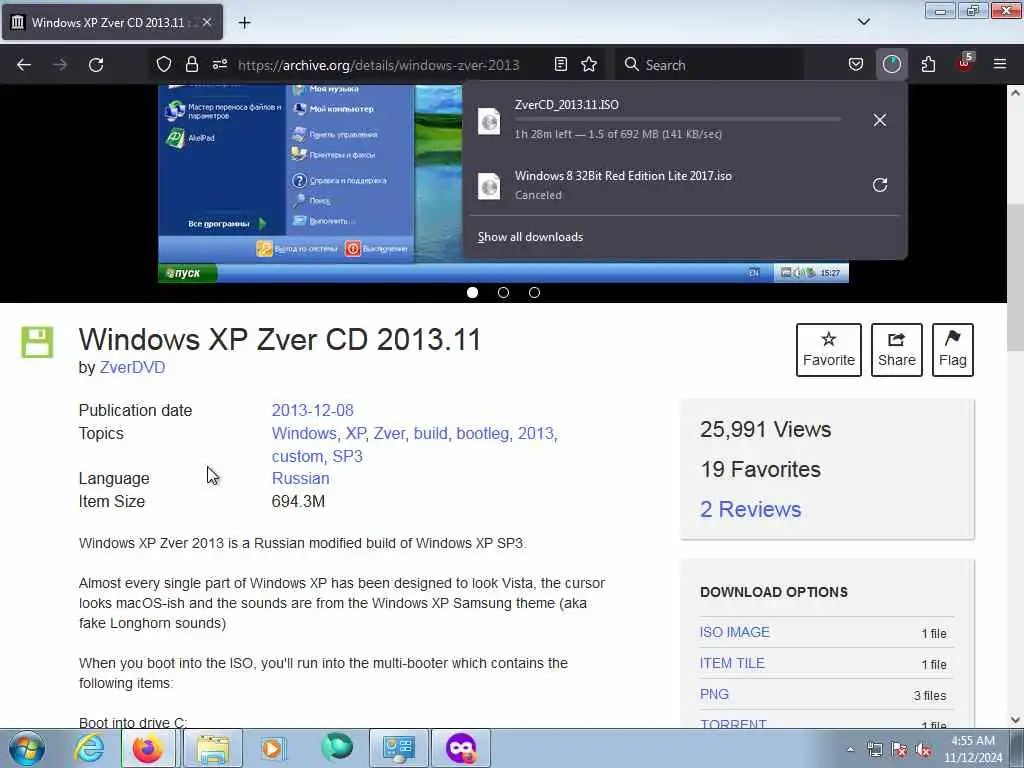Image resolution: width=1024 pixels, height=768 pixels.
Task: Click the control panel taskbar icon
Action: [399, 748]
